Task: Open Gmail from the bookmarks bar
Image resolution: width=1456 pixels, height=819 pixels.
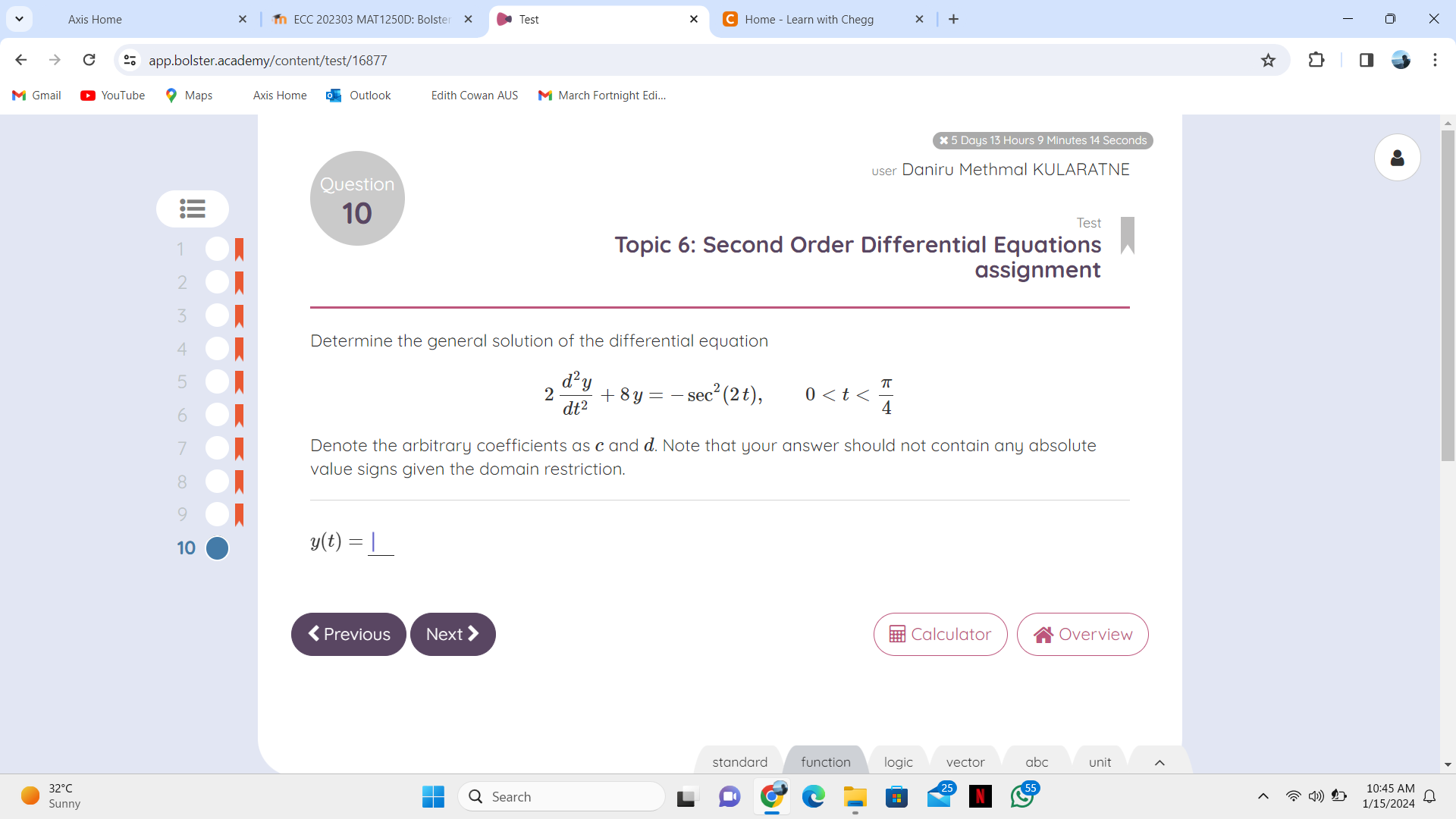Action: [36, 95]
